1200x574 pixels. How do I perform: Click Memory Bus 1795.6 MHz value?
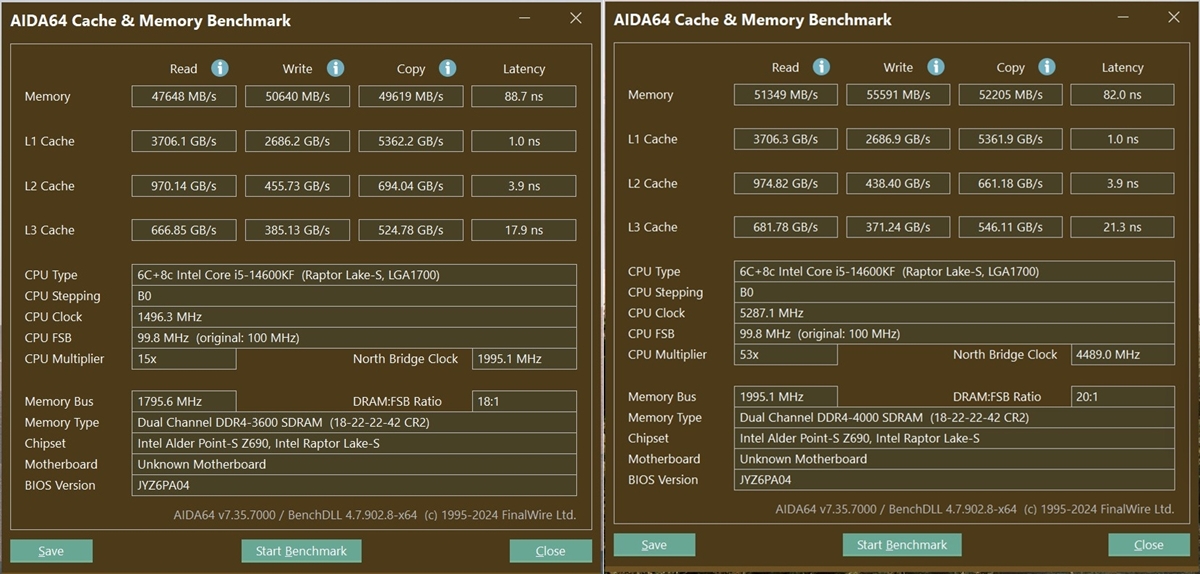click(184, 401)
